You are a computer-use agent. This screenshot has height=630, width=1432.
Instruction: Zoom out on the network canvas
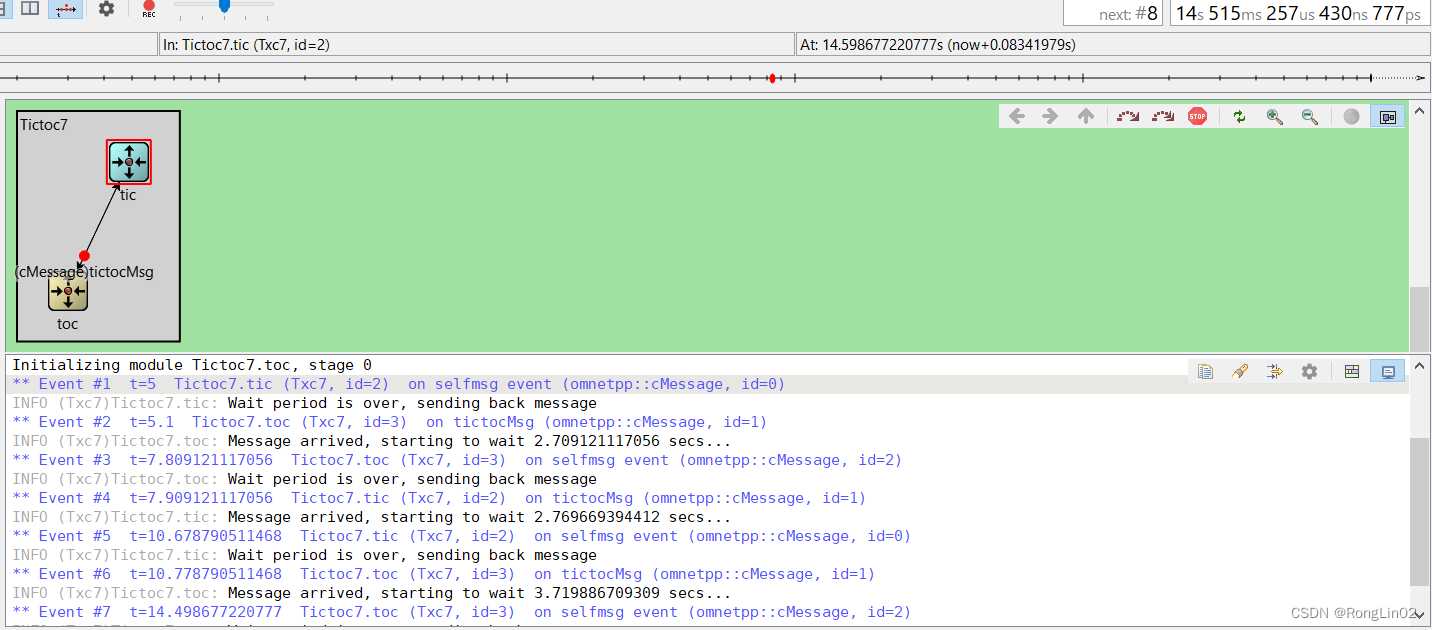pos(1309,116)
